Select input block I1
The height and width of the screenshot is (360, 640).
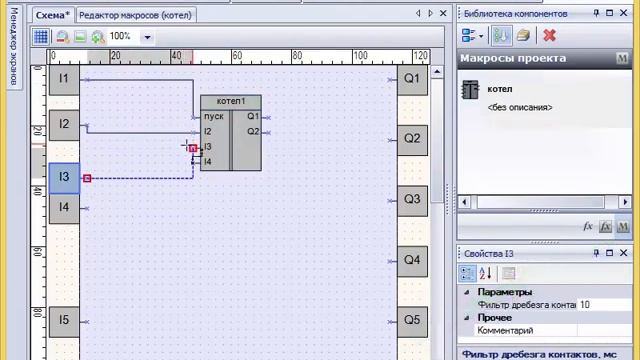(64, 80)
